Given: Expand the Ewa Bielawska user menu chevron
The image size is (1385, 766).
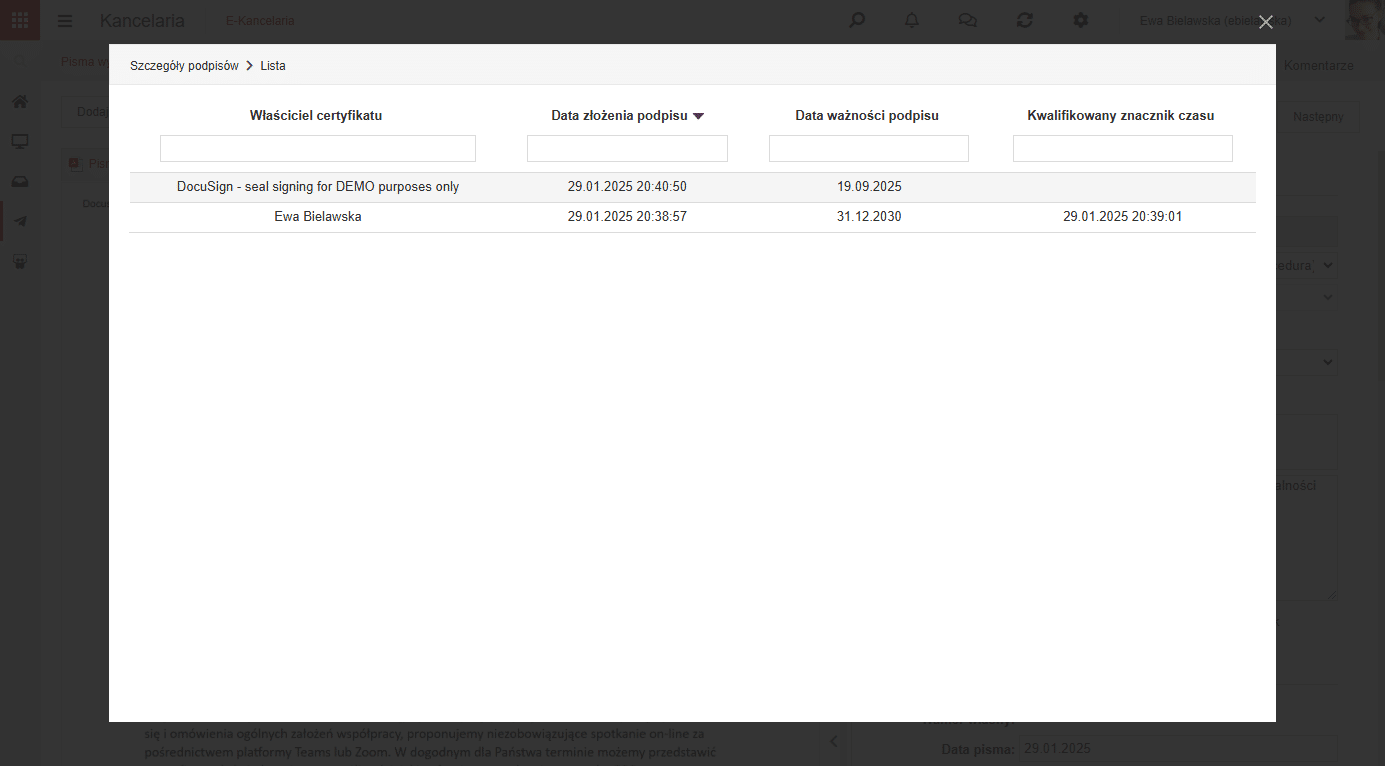Looking at the screenshot, I should point(1319,20).
